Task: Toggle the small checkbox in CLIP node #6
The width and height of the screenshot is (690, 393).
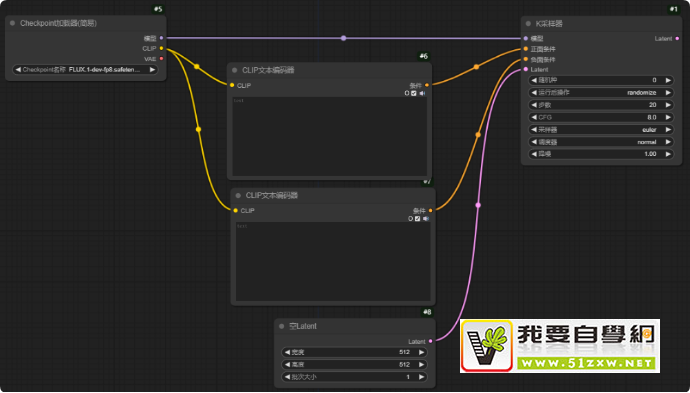Action: pos(414,93)
